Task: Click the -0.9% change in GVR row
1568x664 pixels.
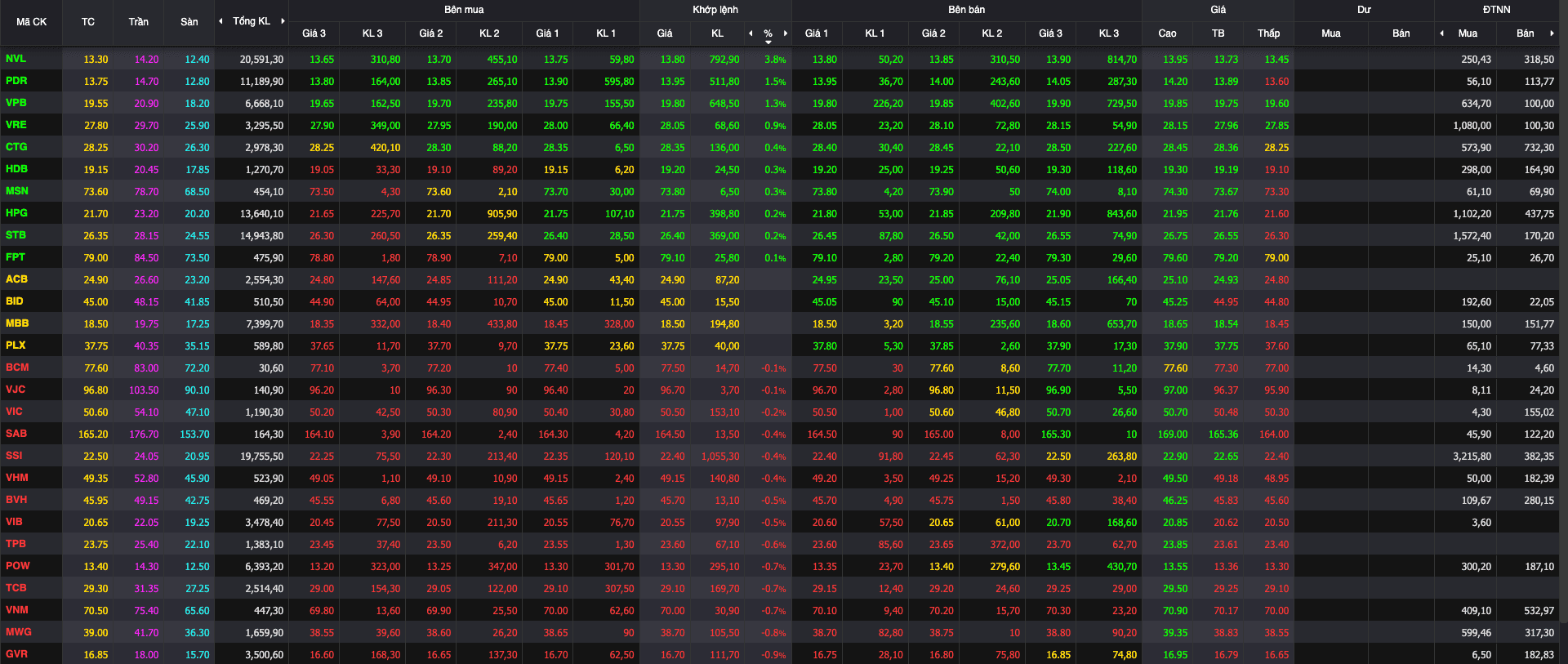Action: 773,655
